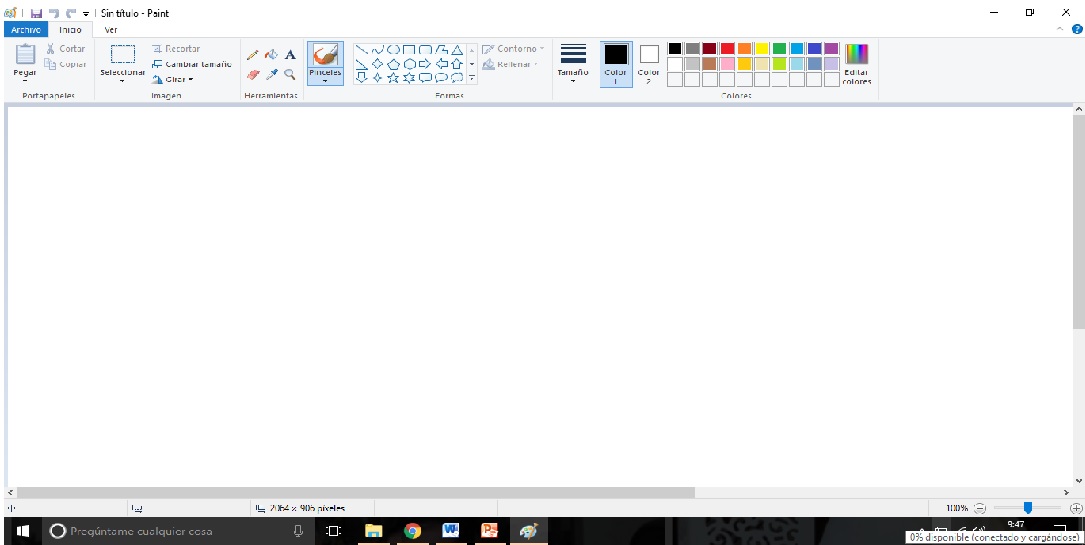Choose the five-point star shape

click(393, 77)
